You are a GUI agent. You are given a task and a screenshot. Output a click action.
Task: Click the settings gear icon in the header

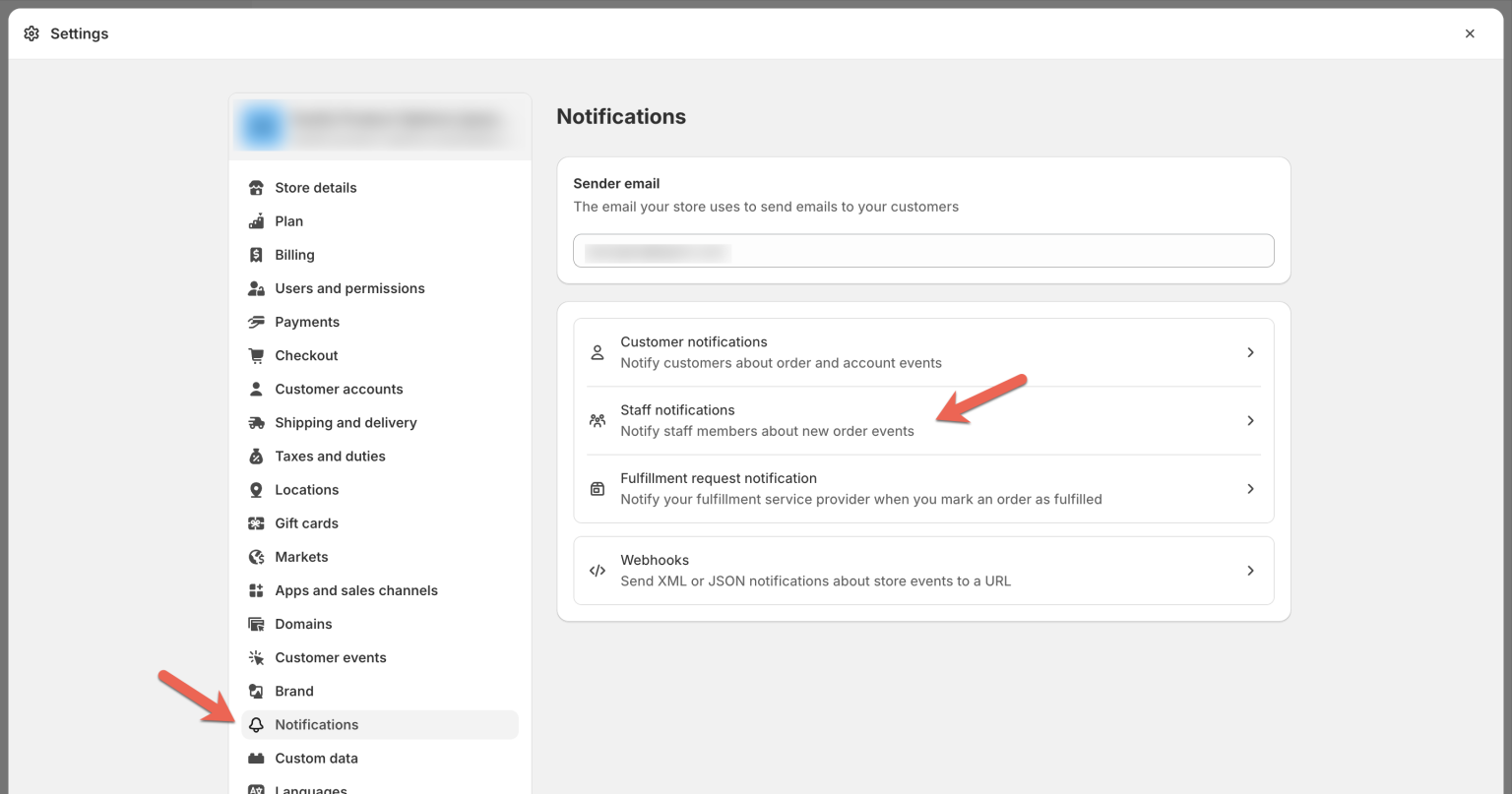click(x=31, y=32)
